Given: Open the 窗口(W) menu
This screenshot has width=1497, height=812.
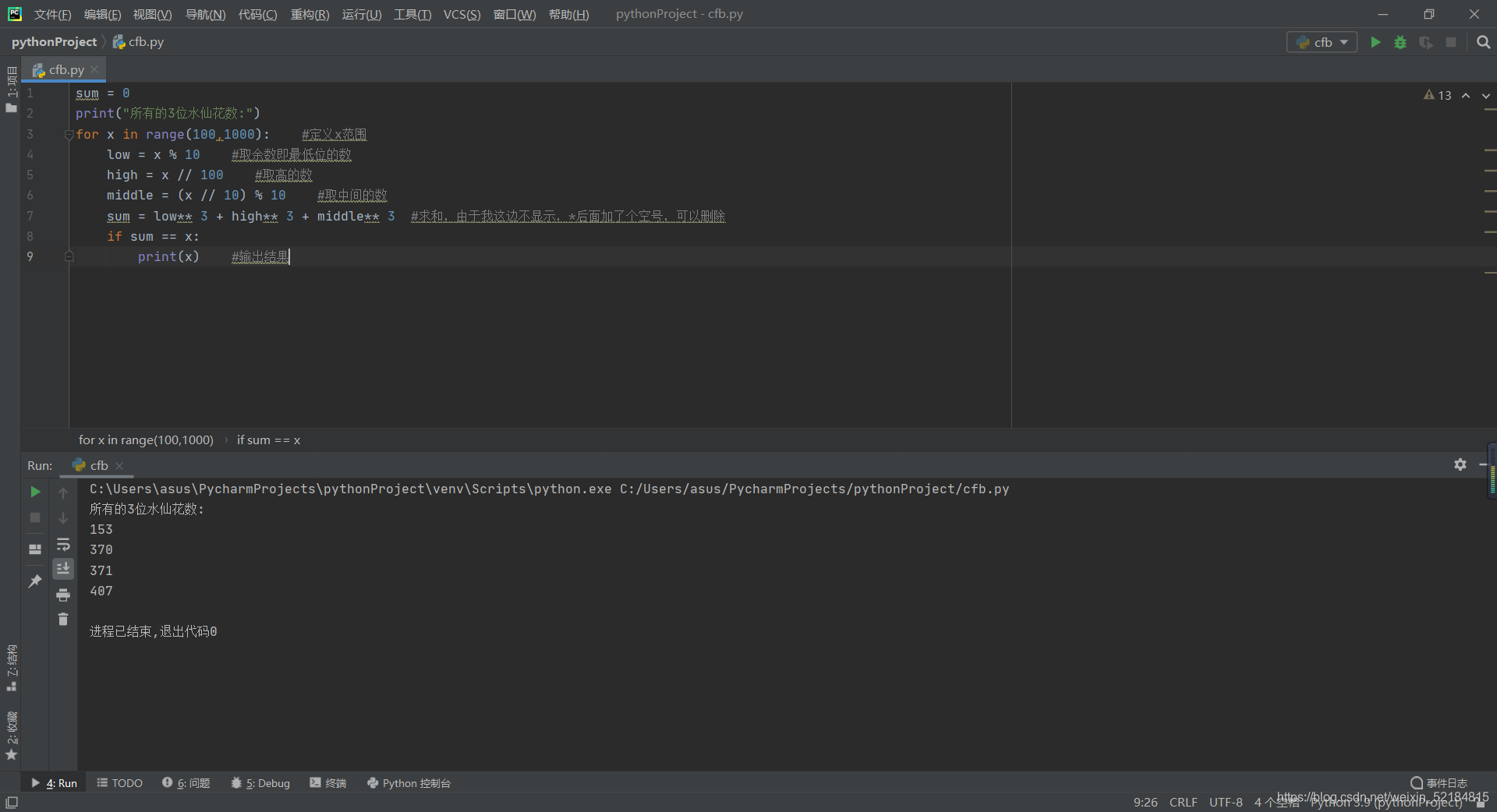Looking at the screenshot, I should (515, 14).
